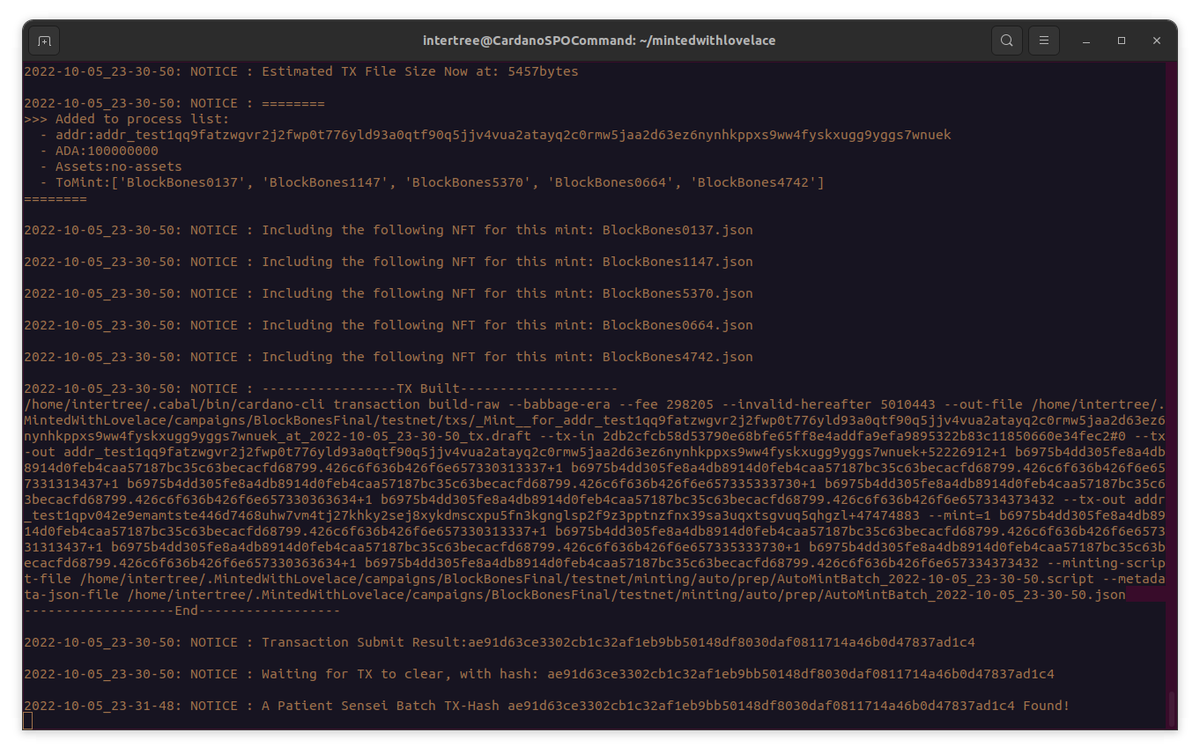Click the terminal vertical scrollbar thumb

point(1172,709)
